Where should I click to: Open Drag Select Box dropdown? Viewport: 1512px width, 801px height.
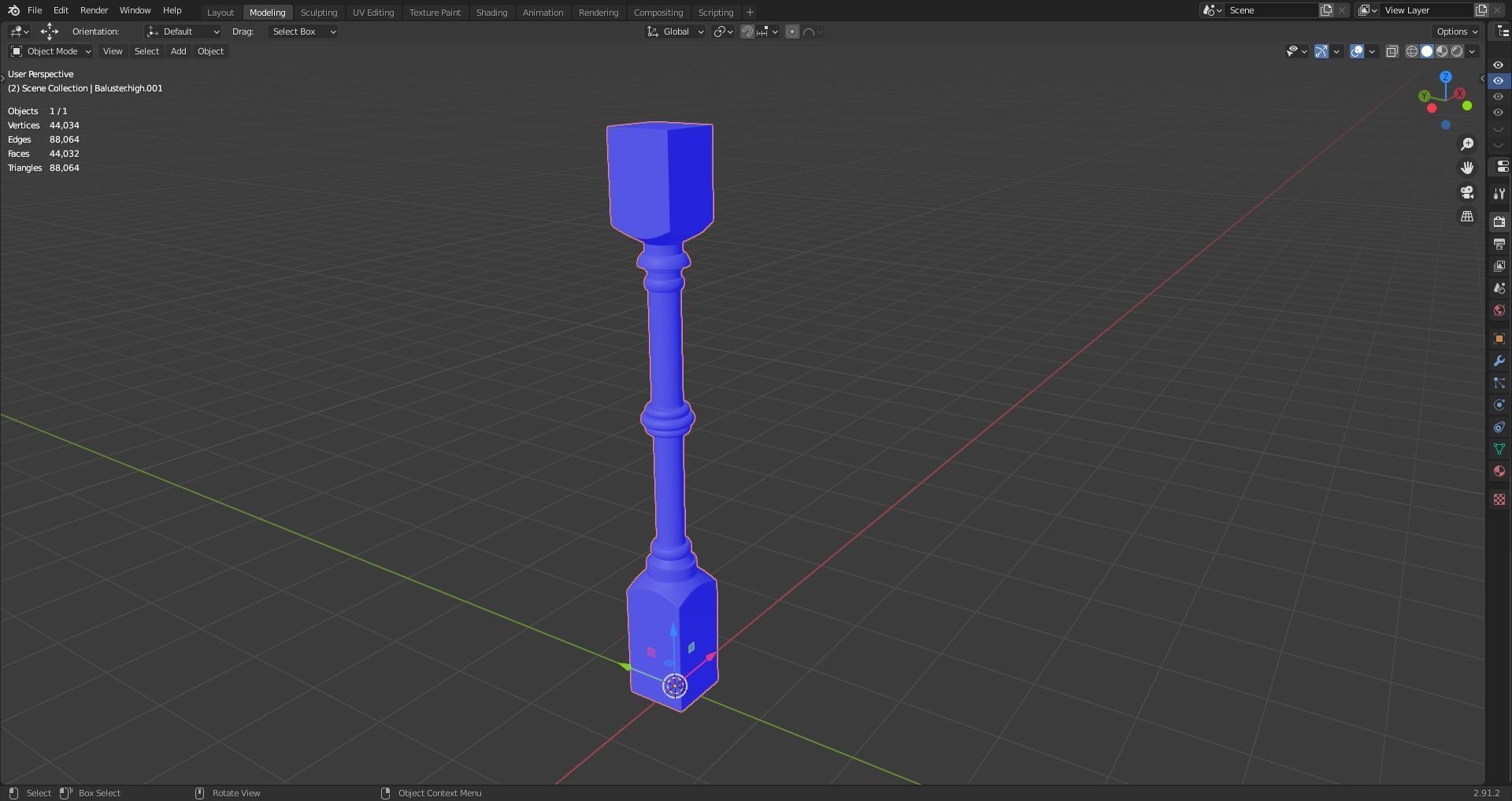click(x=303, y=32)
